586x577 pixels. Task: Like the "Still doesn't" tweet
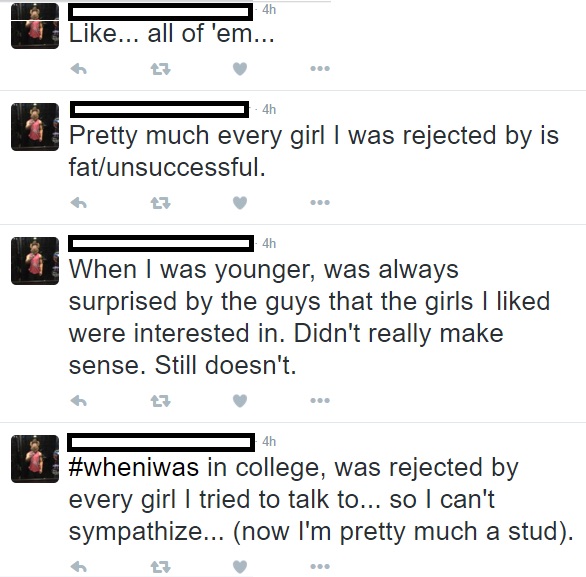[x=240, y=401]
